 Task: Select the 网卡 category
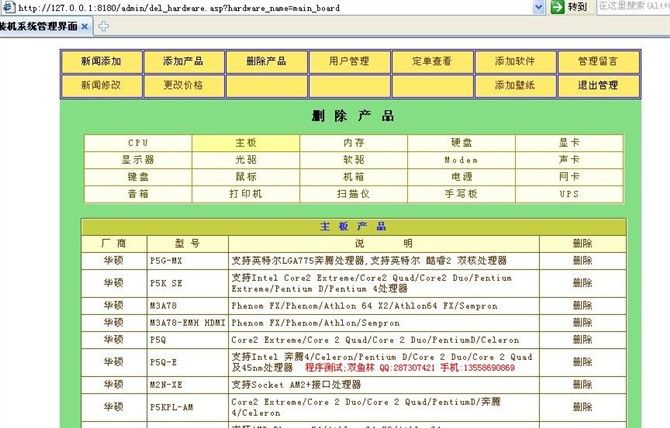(569, 177)
